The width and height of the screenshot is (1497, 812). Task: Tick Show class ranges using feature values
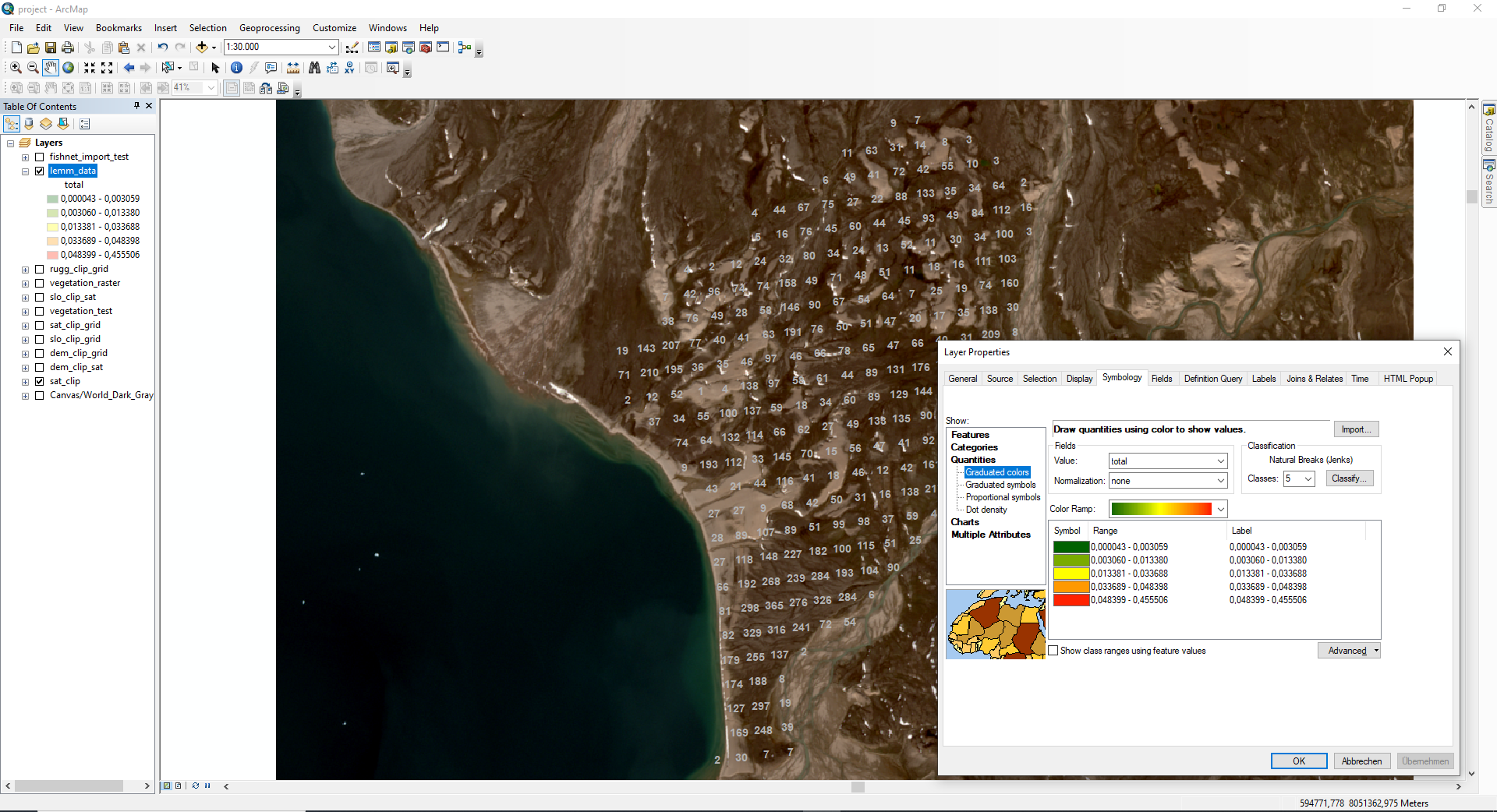pos(1054,651)
